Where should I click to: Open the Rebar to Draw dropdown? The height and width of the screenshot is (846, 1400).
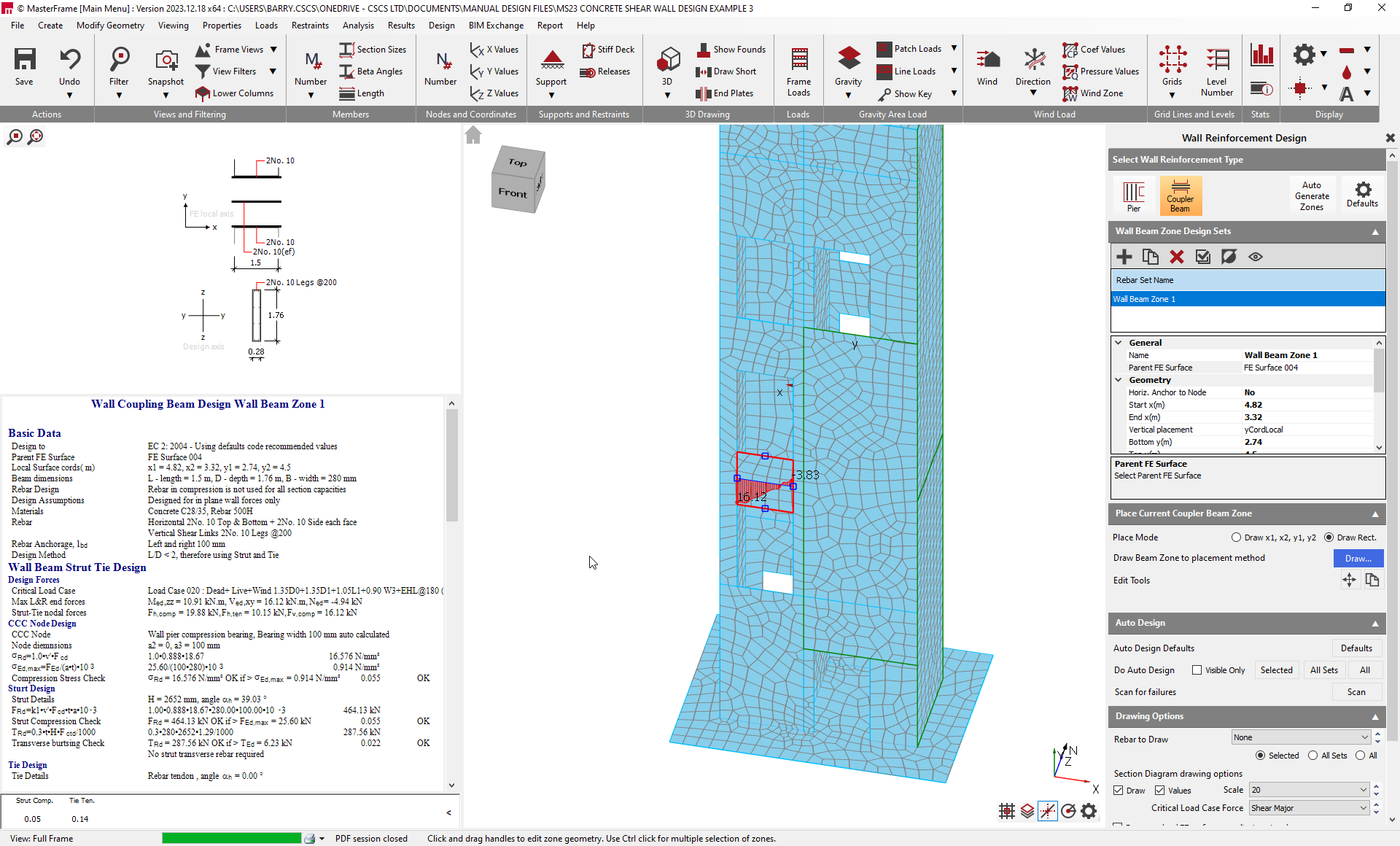coord(1302,738)
